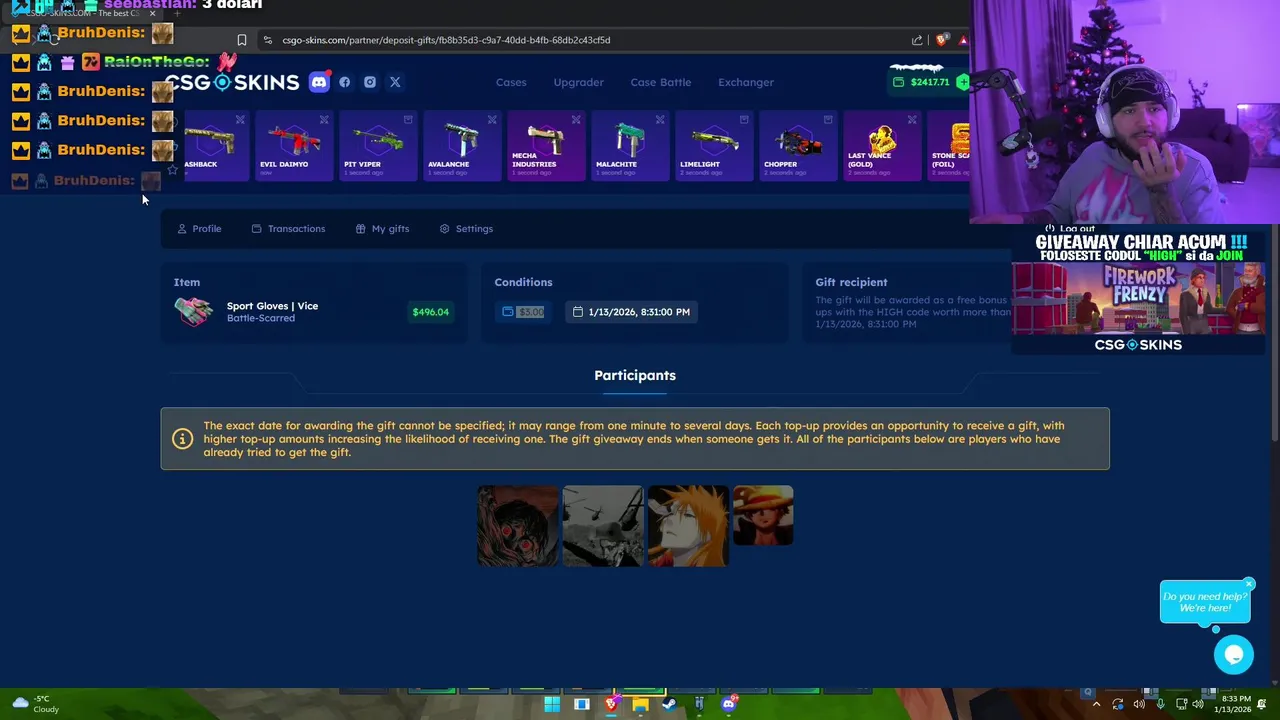Open the Windows Start menu
The image size is (1280, 720).
(552, 704)
